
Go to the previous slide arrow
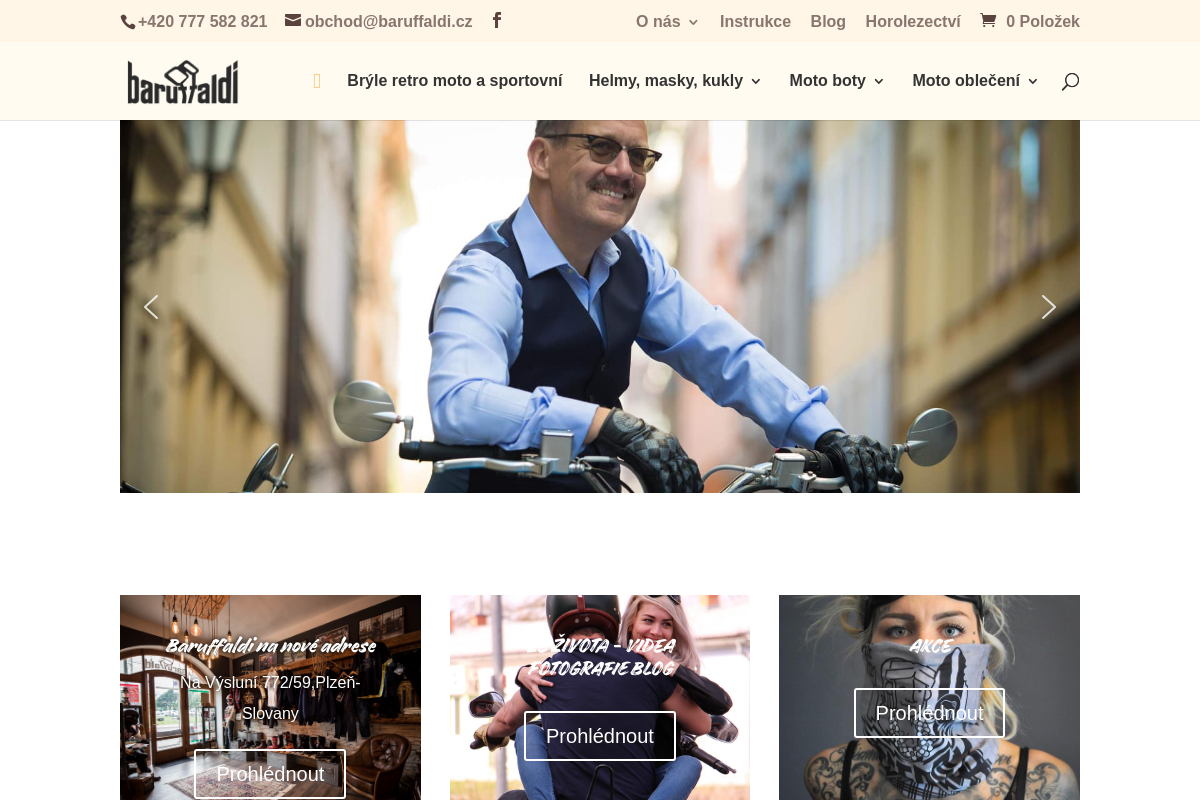coord(151,307)
